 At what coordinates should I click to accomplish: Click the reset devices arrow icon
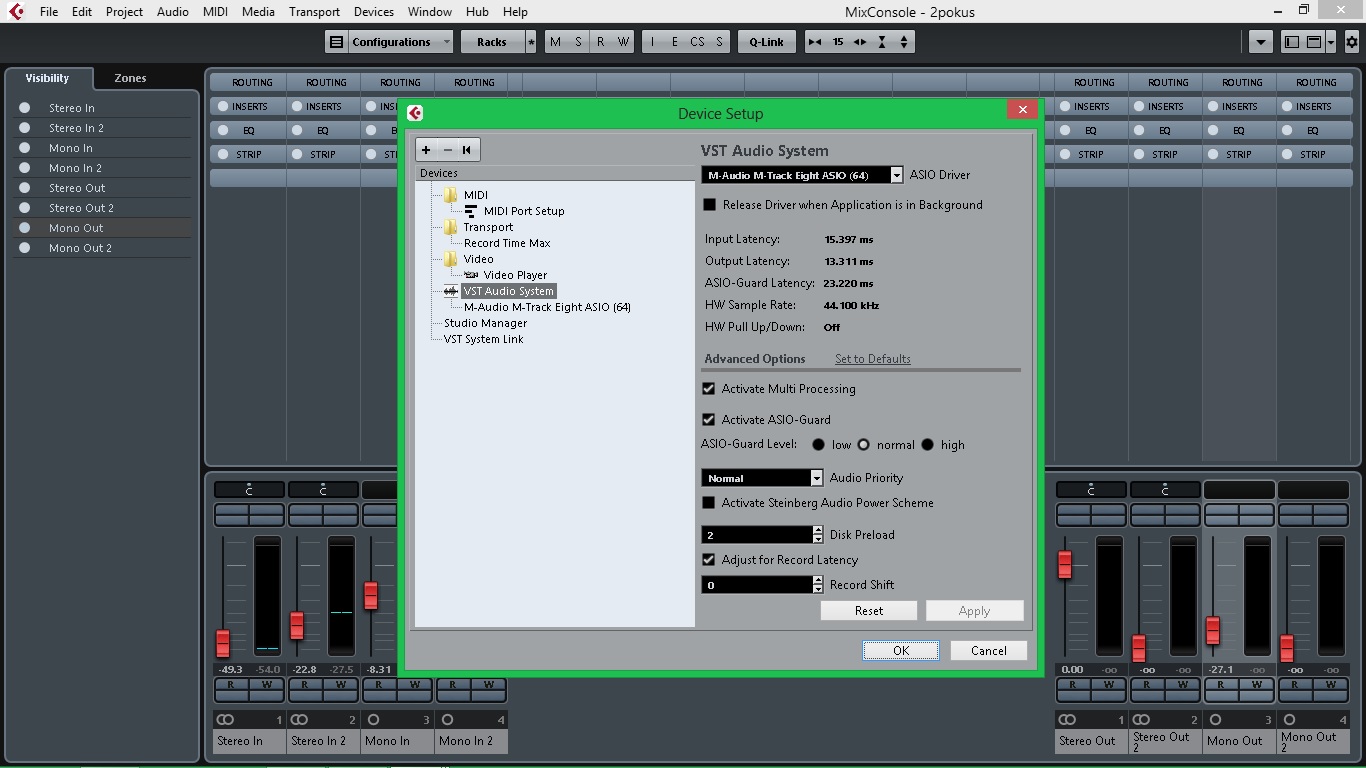466,150
